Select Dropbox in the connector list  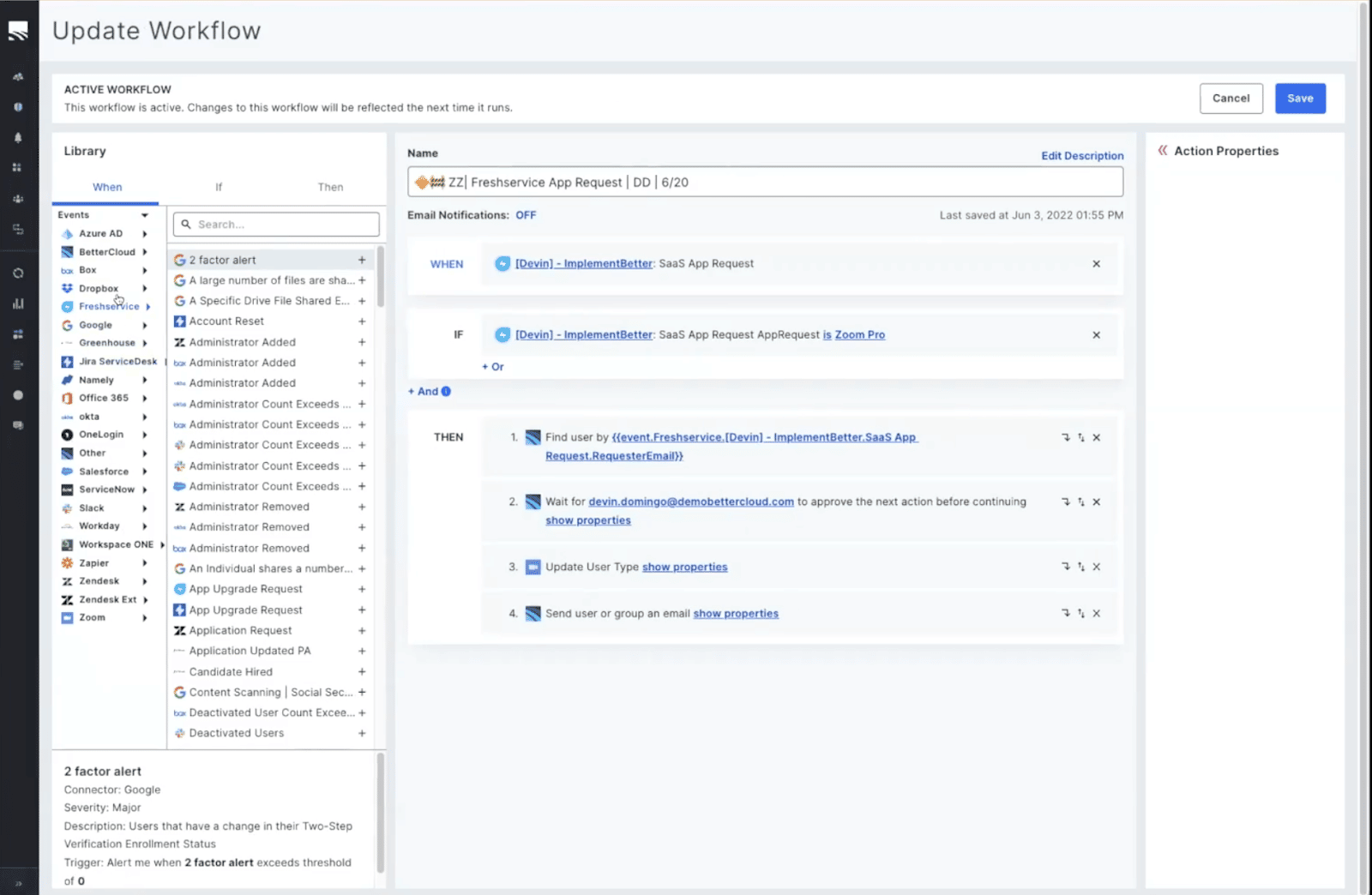tap(99, 288)
